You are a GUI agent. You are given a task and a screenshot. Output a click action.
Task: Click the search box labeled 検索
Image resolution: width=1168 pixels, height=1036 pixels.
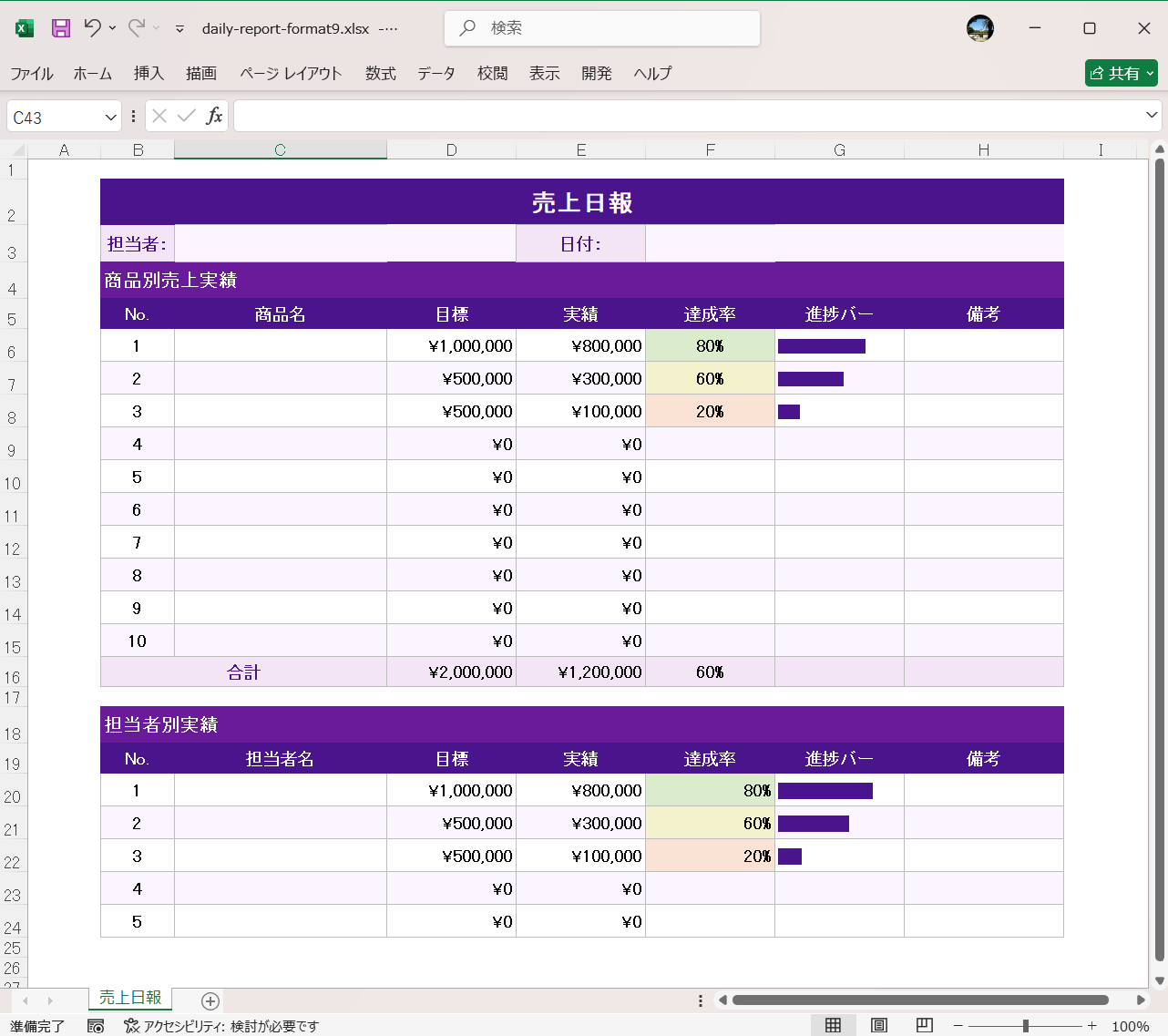click(x=602, y=28)
